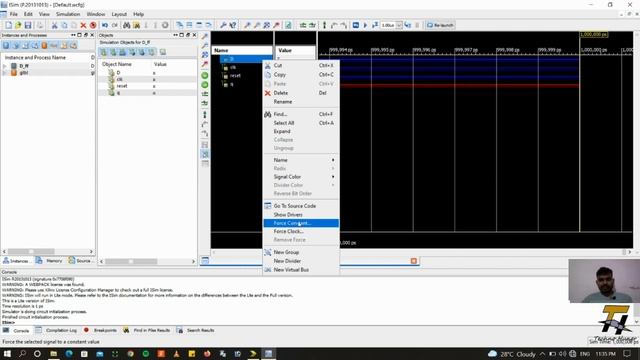Click Expand in the context menu
Screen dimensions: 640x360
(301, 131)
